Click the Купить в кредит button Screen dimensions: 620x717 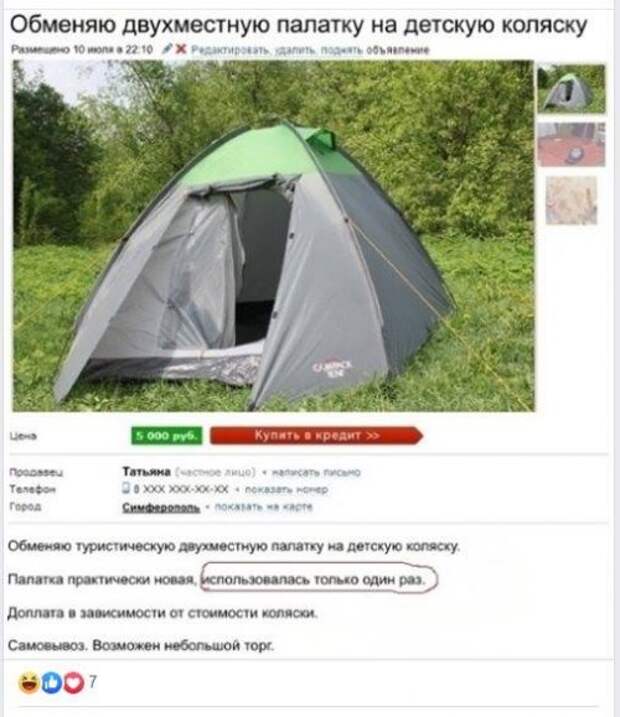(316, 435)
